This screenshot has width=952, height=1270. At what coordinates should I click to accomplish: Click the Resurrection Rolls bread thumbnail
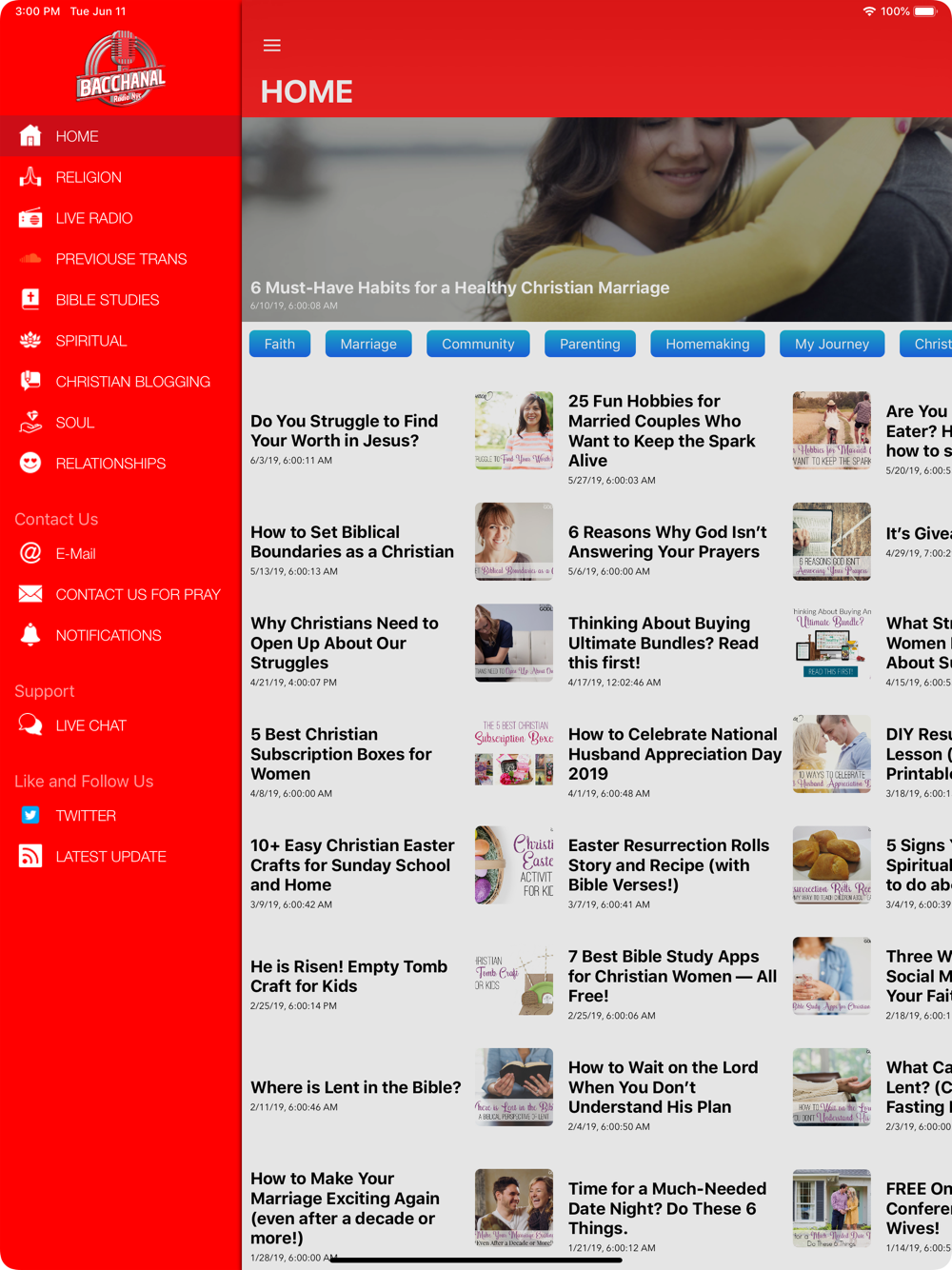[832, 865]
